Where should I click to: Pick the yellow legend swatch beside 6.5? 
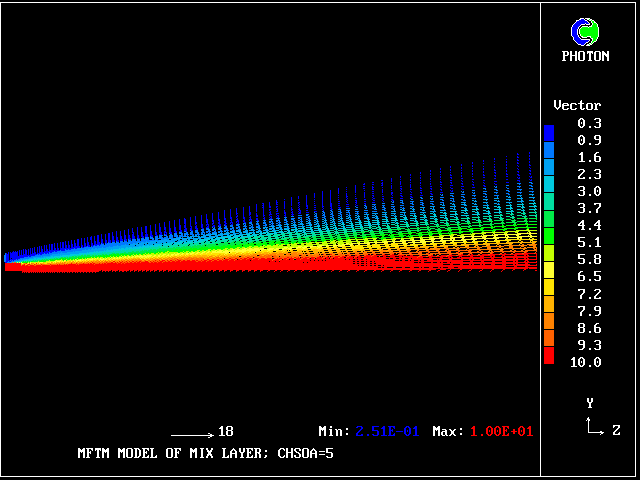point(548,276)
